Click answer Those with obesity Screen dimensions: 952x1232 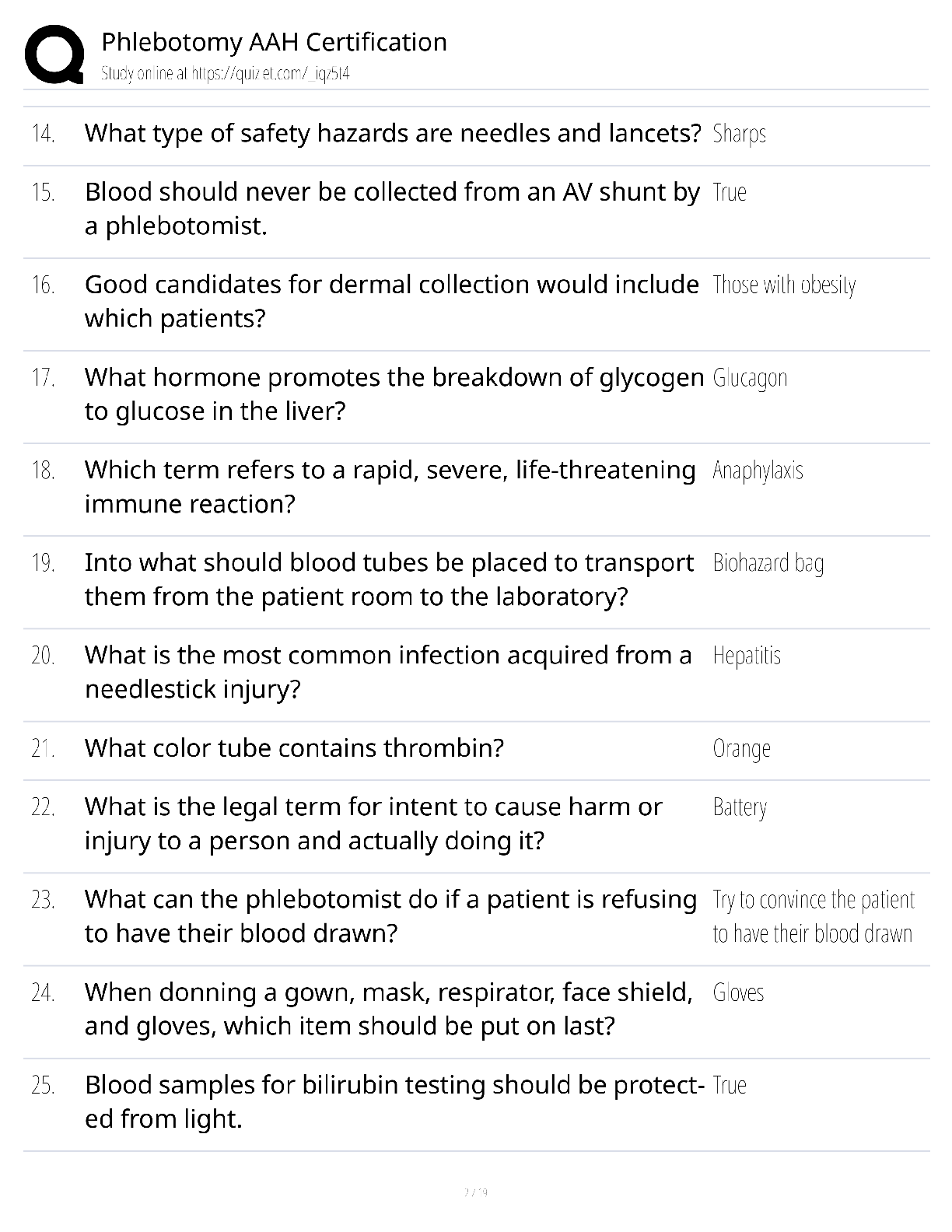click(x=784, y=285)
